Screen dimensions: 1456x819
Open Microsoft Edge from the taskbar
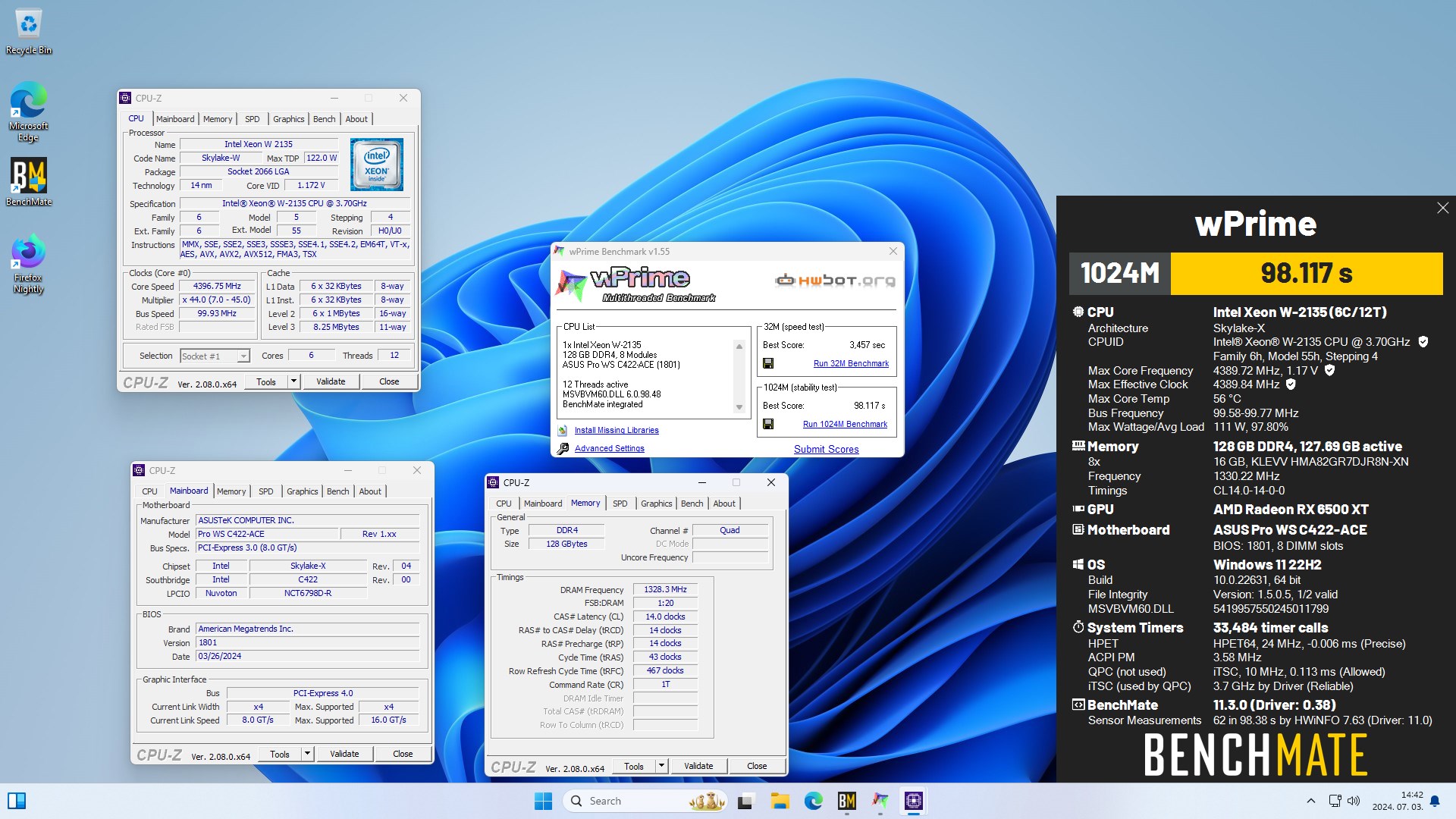pos(814,801)
